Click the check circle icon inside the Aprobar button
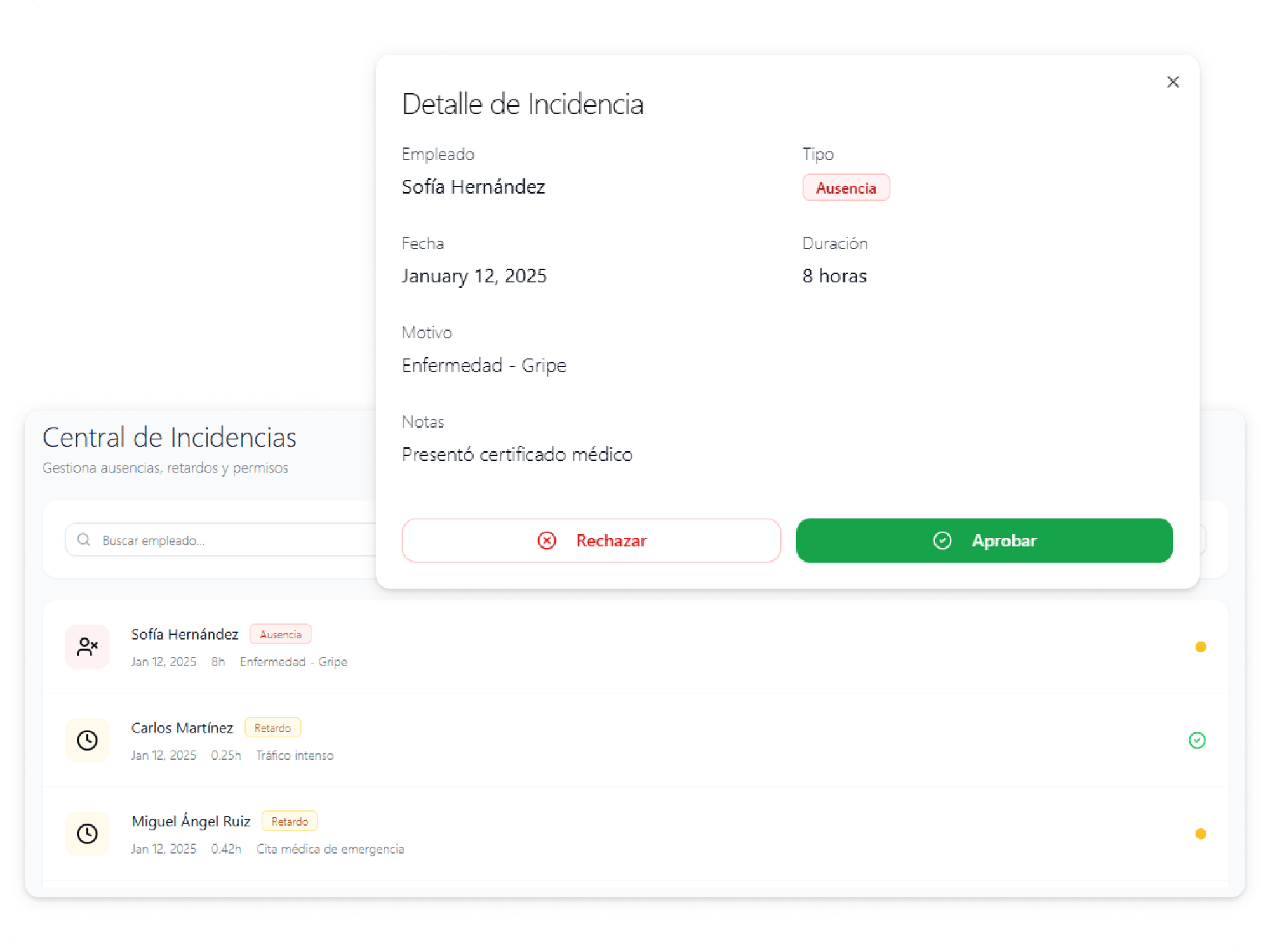This screenshot has height=952, width=1270. (x=942, y=540)
